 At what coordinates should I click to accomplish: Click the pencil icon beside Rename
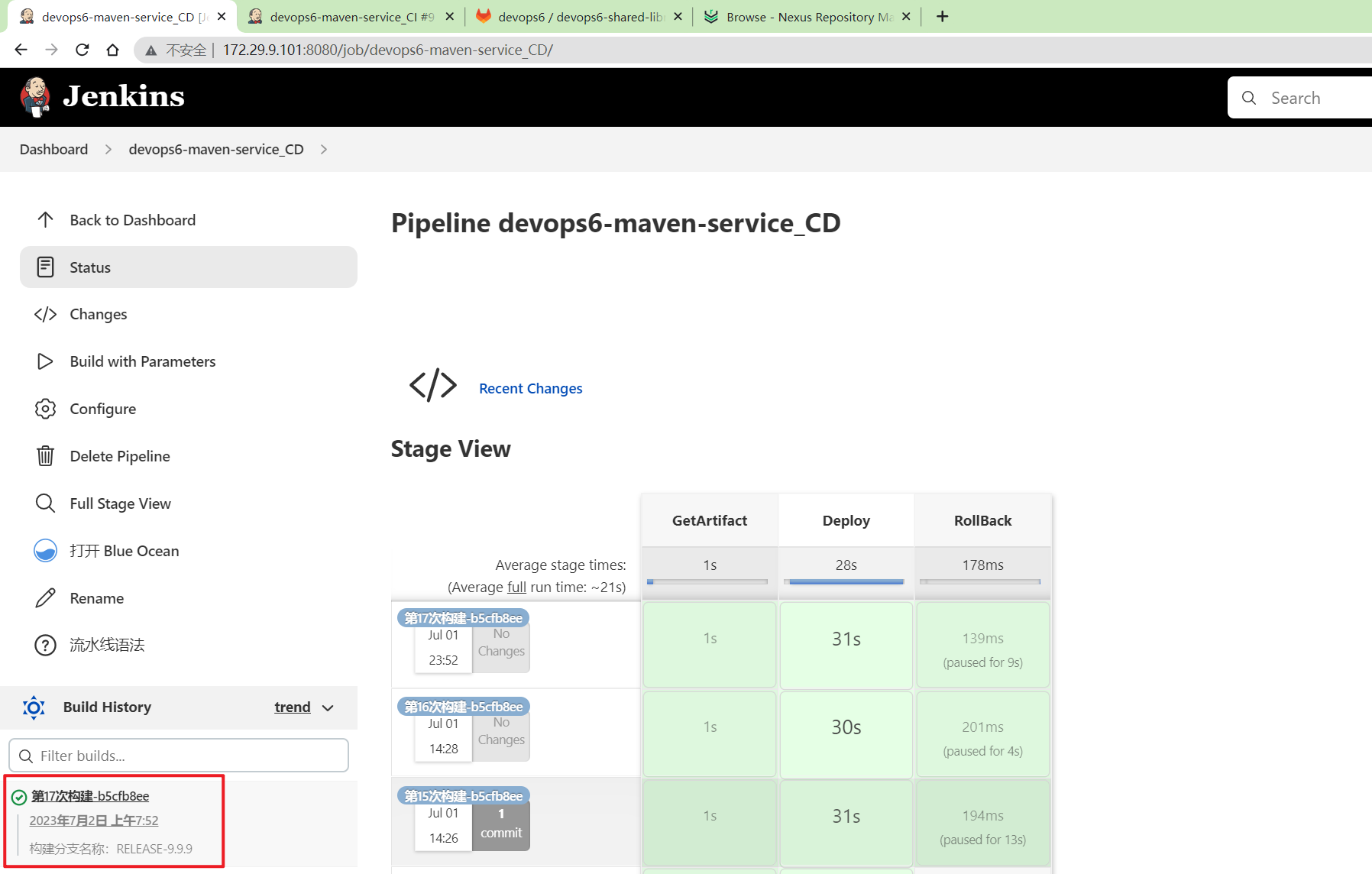point(45,598)
